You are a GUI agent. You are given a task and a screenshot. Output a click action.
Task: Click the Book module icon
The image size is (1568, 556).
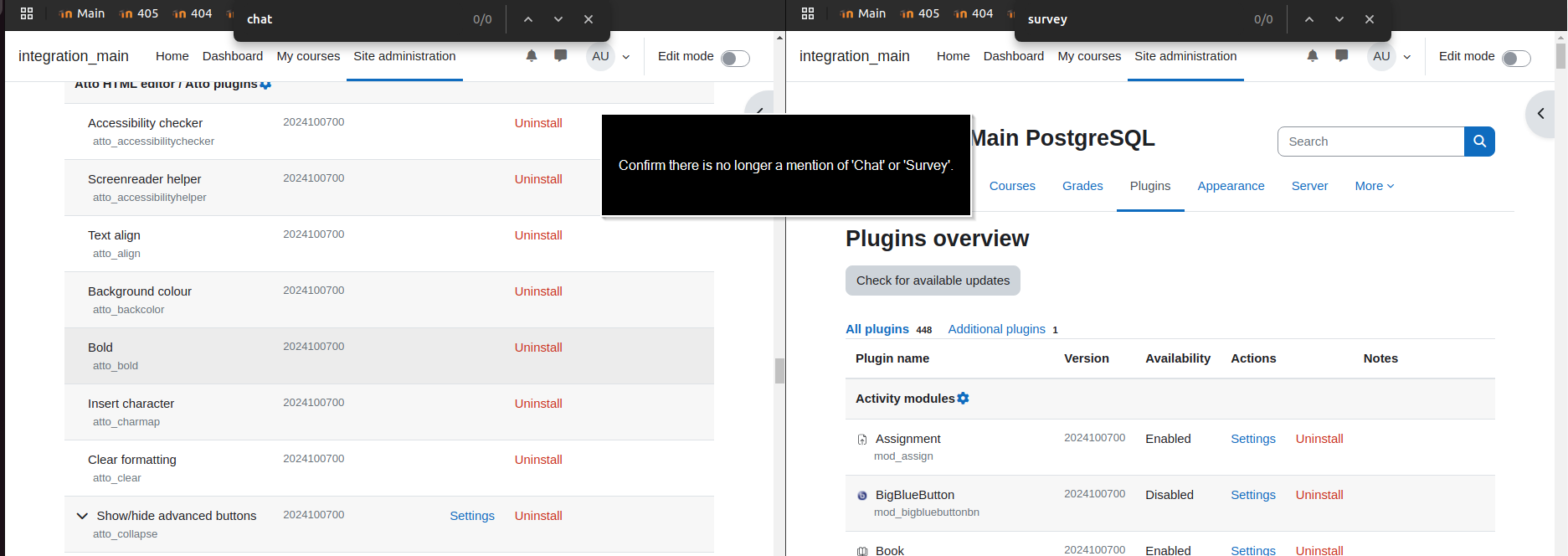[862, 551]
